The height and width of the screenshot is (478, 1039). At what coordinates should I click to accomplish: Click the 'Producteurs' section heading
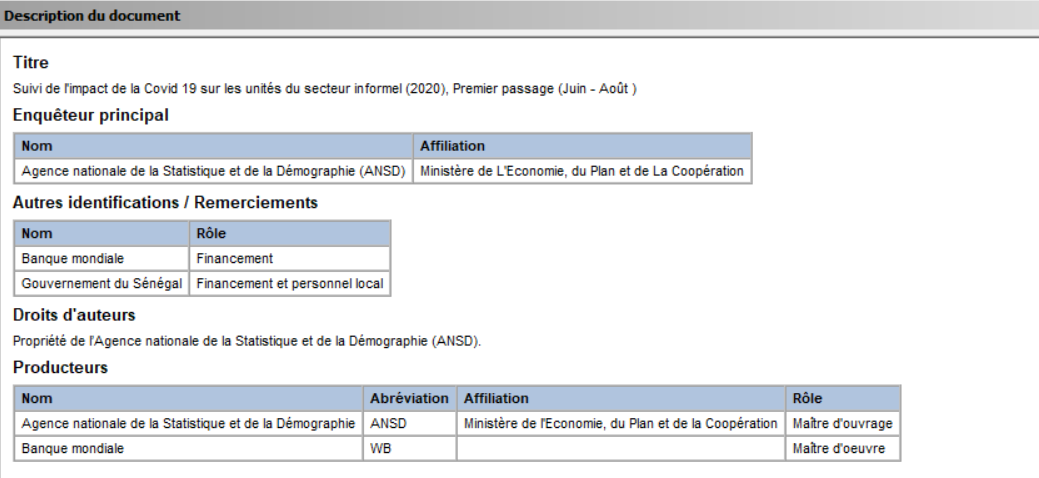click(61, 369)
